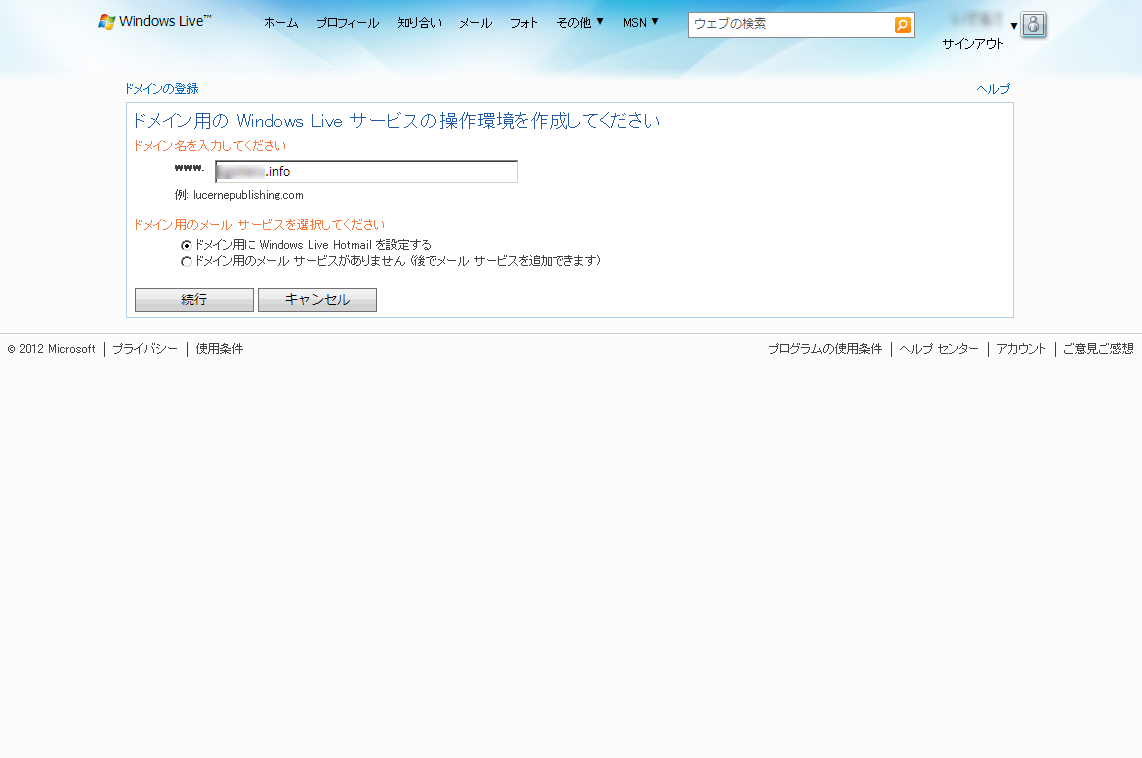
Task: Focus the domain name input field
Action: [366, 172]
